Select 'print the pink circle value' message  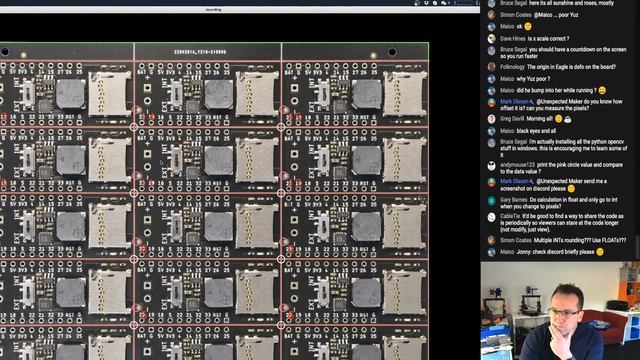click(562, 168)
